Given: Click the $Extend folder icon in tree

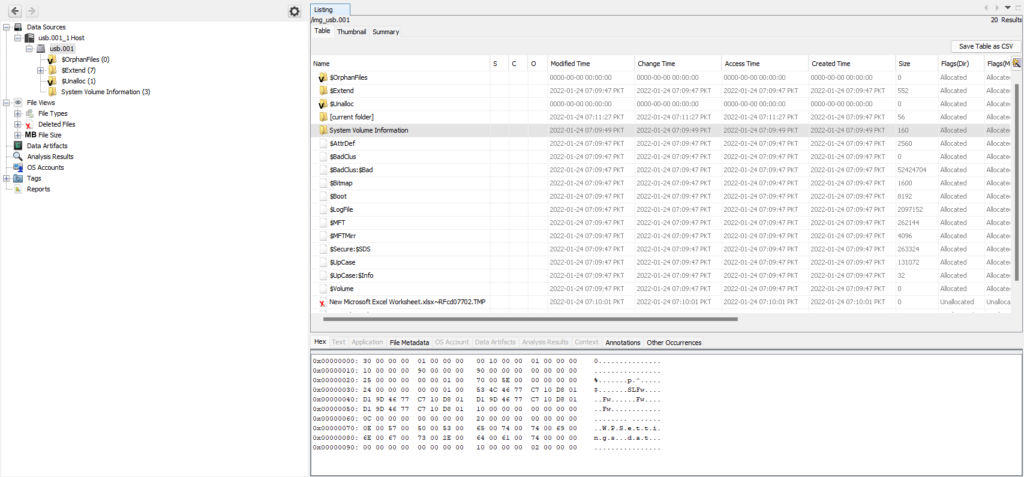Looking at the screenshot, I should click(52, 70).
